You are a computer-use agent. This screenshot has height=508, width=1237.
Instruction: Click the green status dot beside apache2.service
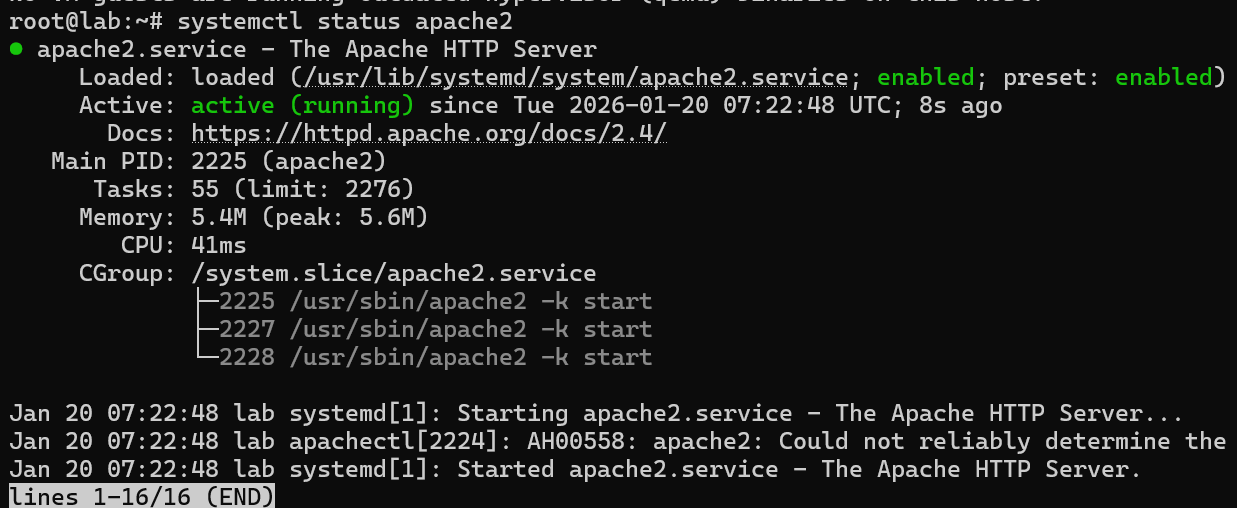tap(16, 49)
